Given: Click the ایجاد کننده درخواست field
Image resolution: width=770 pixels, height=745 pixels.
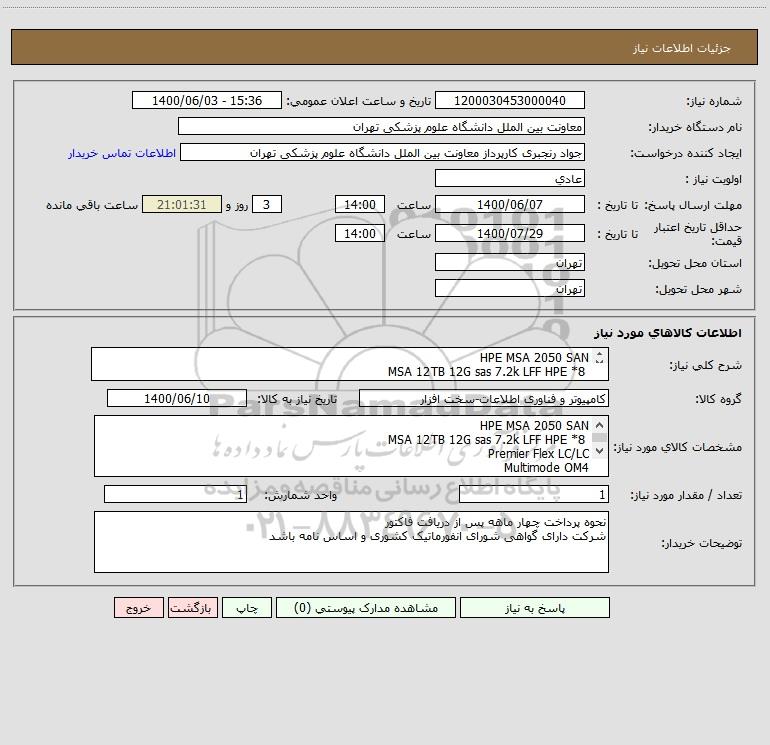Looking at the screenshot, I should [383, 152].
